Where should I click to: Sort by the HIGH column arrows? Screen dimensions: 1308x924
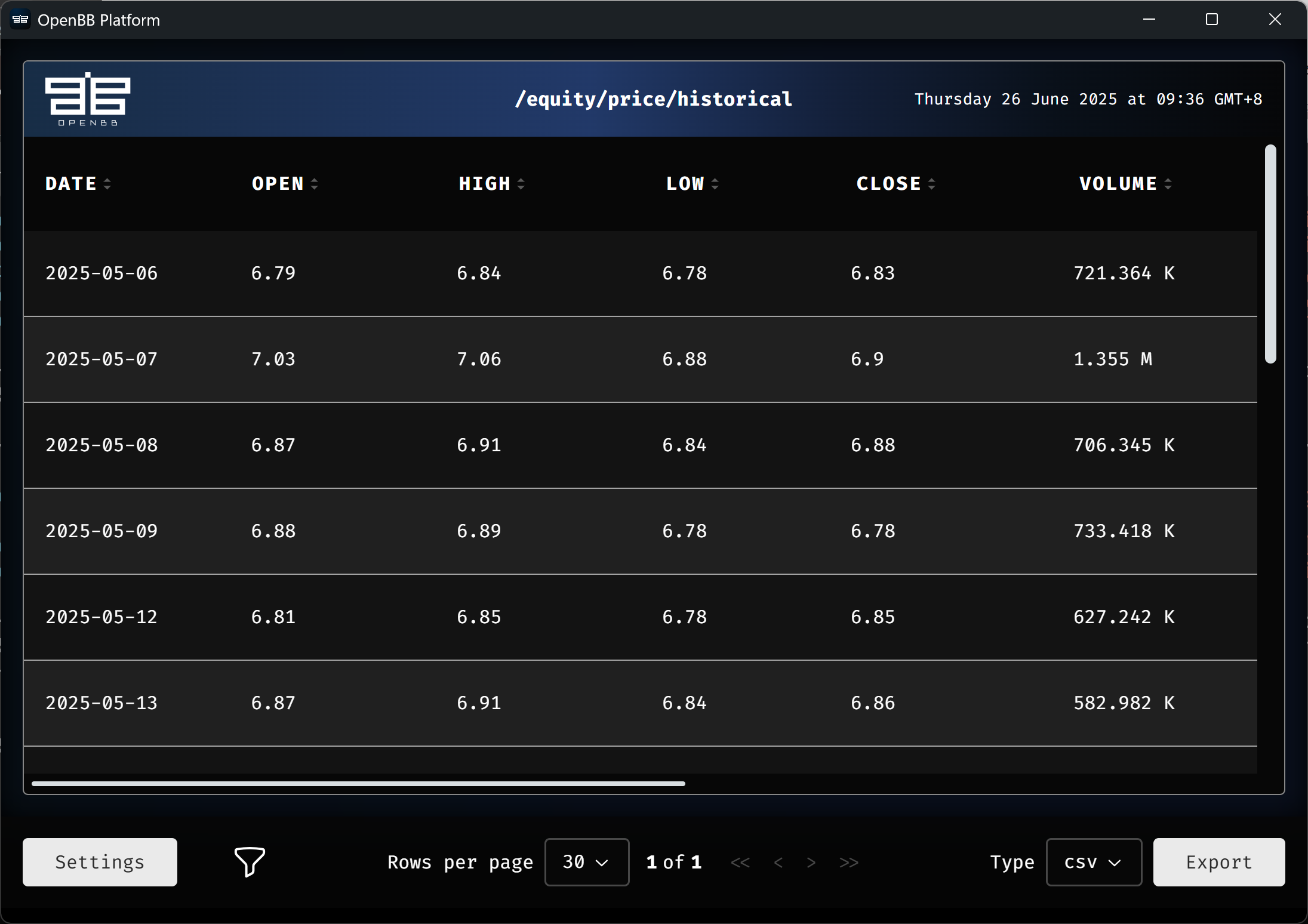tap(521, 184)
